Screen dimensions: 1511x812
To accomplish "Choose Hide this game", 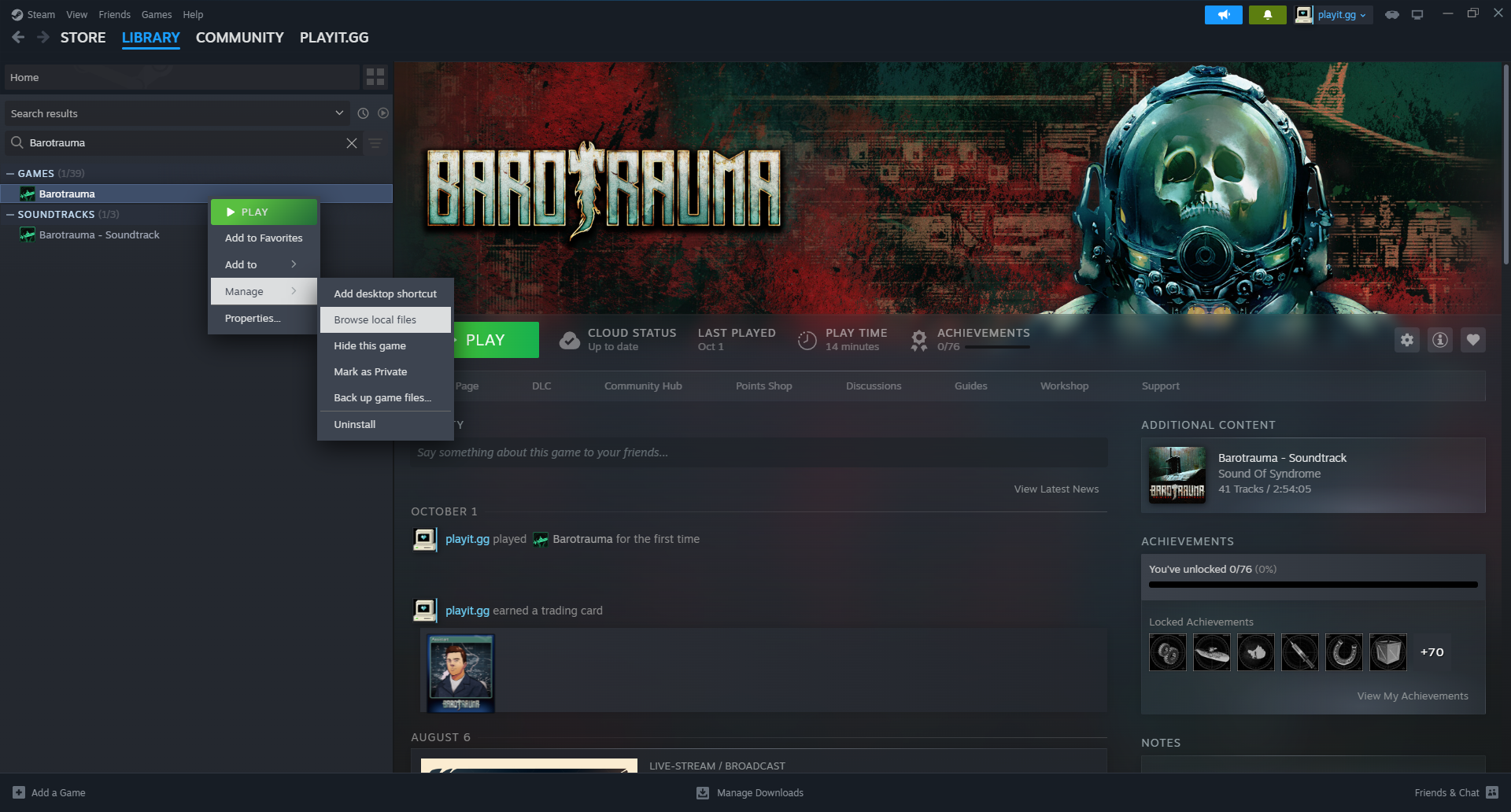I will [x=386, y=345].
